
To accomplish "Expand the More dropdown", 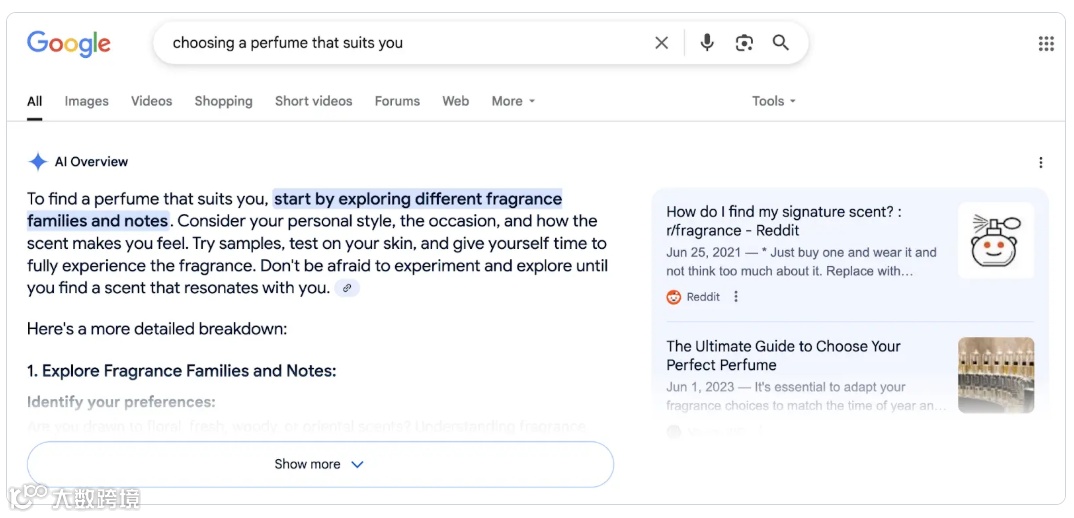I will (x=513, y=101).
